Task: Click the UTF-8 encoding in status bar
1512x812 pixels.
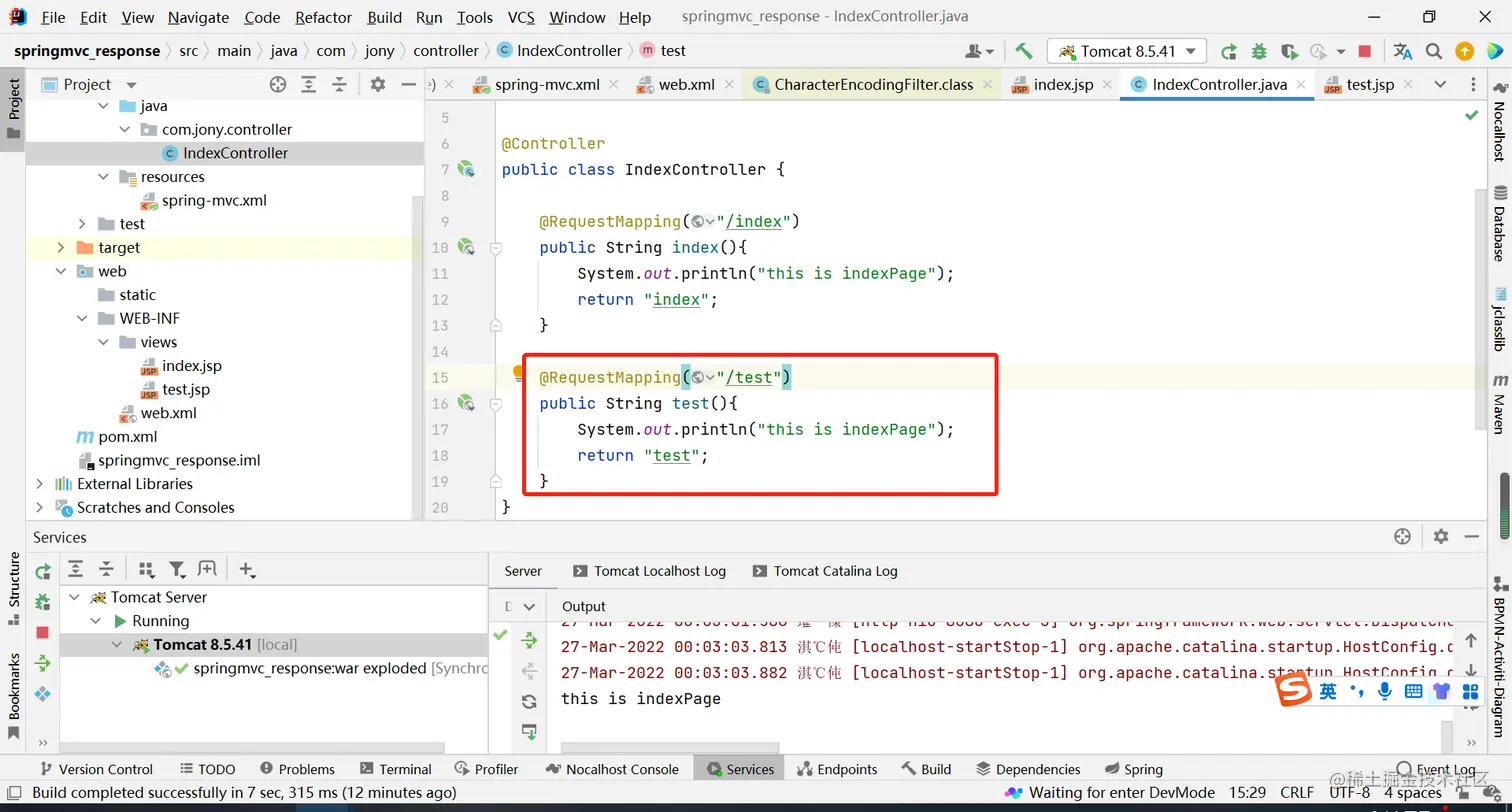Action: (1349, 792)
